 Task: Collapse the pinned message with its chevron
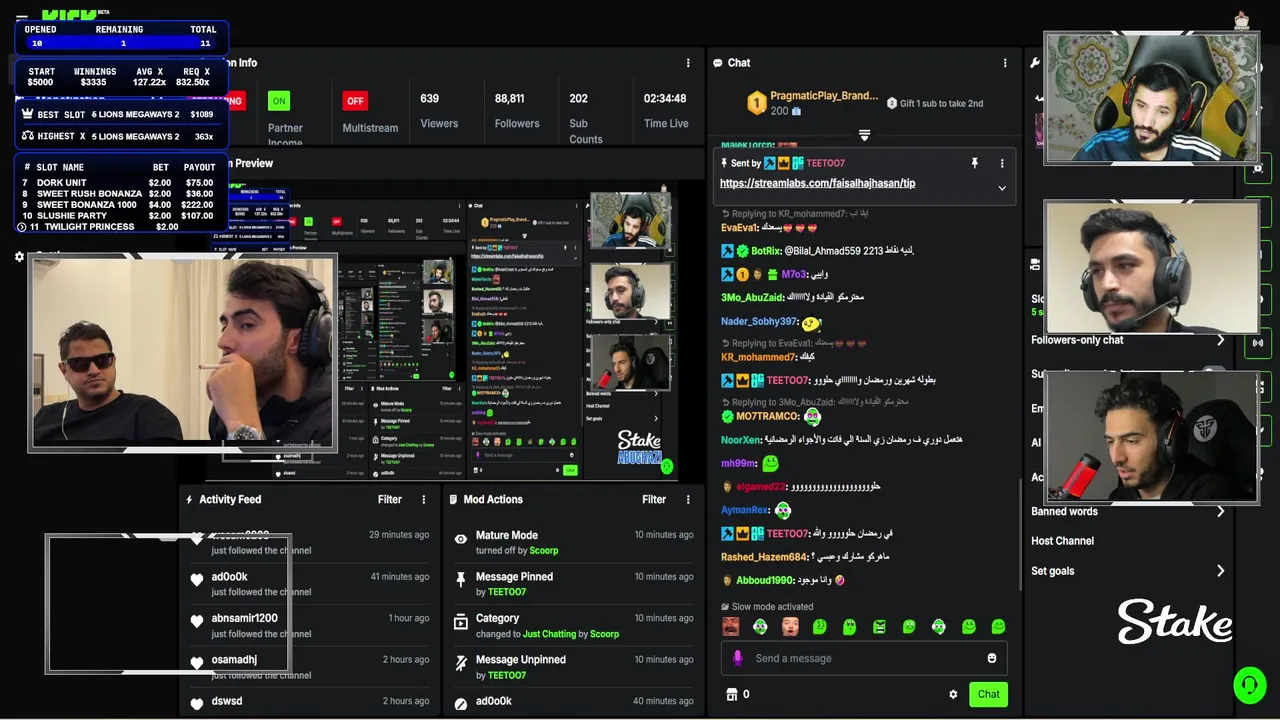pos(1002,188)
